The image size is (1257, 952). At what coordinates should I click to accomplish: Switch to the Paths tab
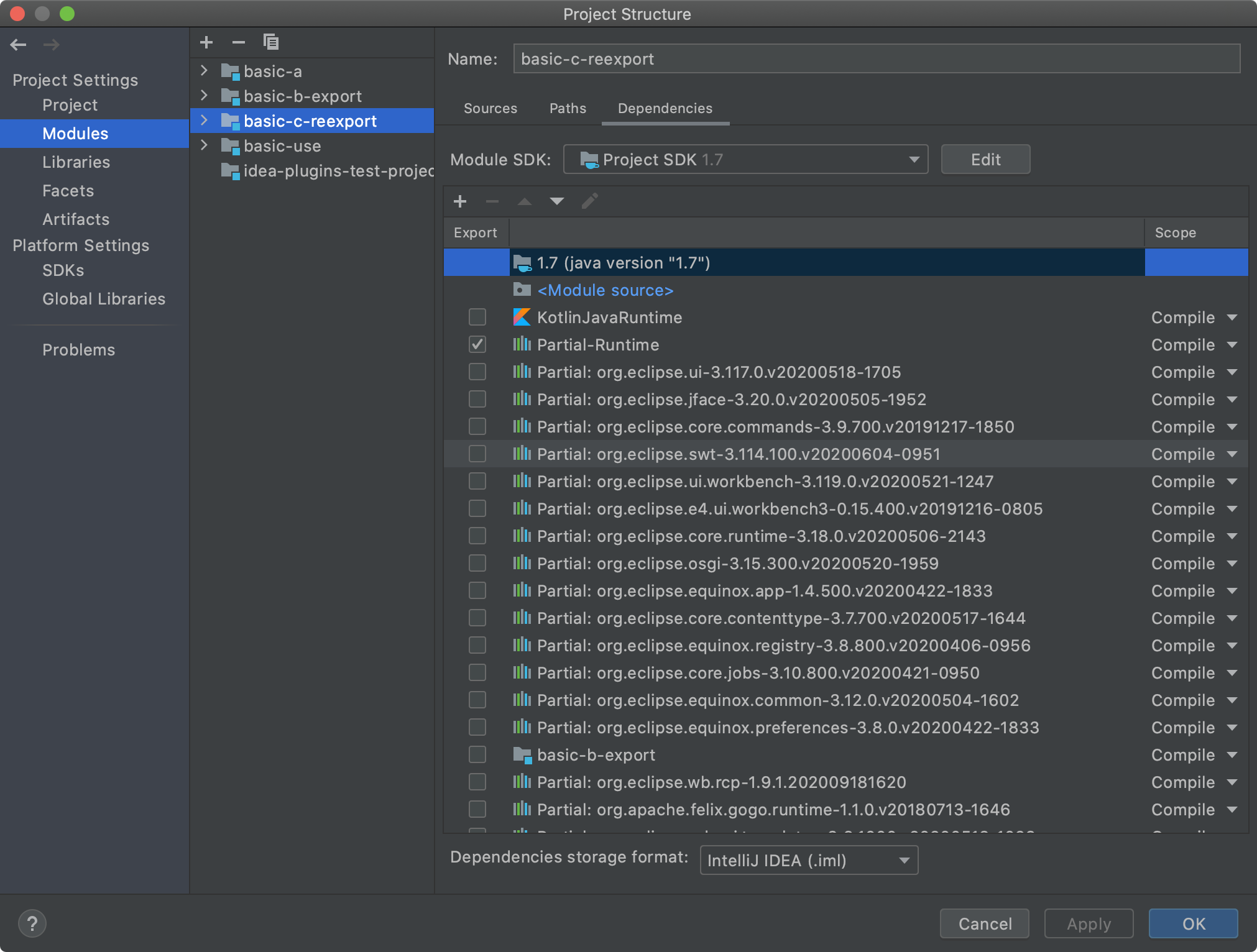click(568, 108)
